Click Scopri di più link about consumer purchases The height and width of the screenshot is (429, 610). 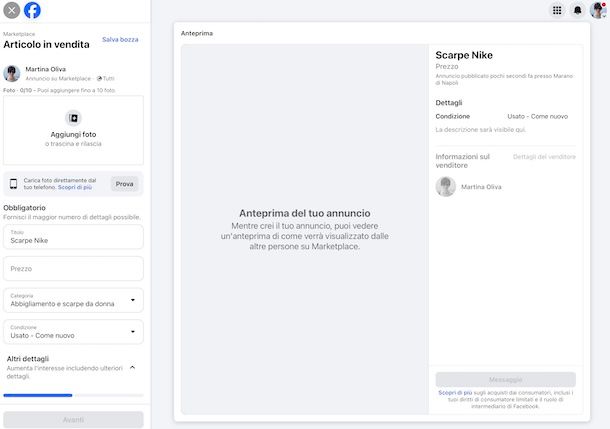pyautogui.click(x=455, y=393)
